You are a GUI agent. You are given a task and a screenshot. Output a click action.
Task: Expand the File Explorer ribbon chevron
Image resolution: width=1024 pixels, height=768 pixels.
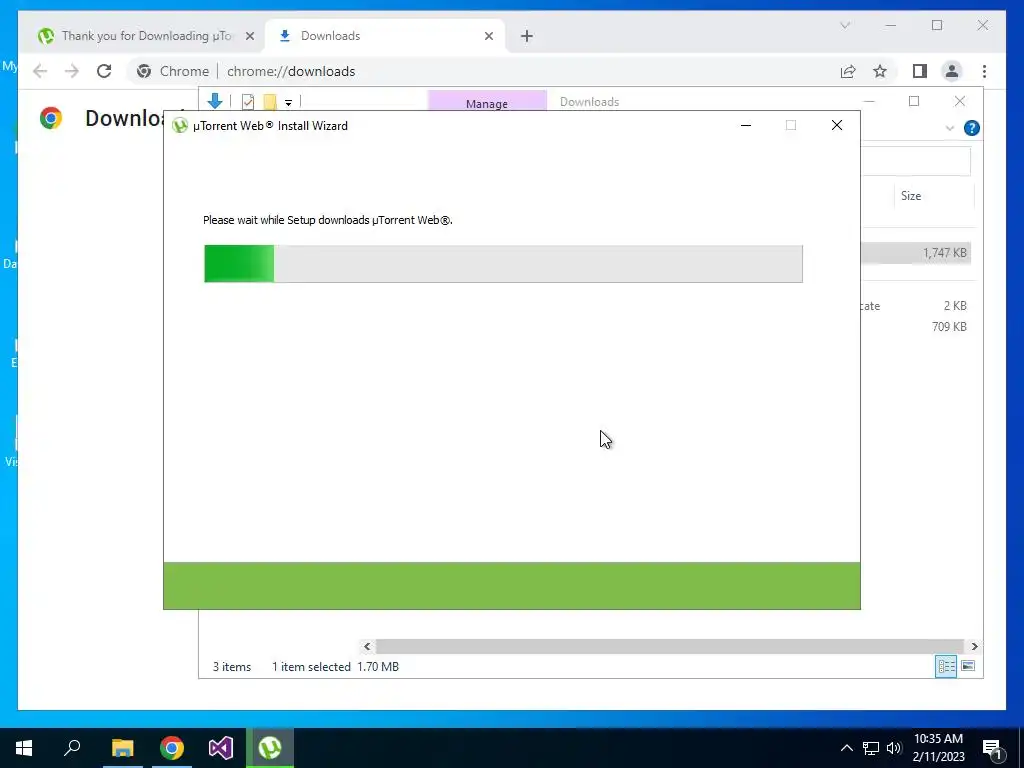[950, 128]
